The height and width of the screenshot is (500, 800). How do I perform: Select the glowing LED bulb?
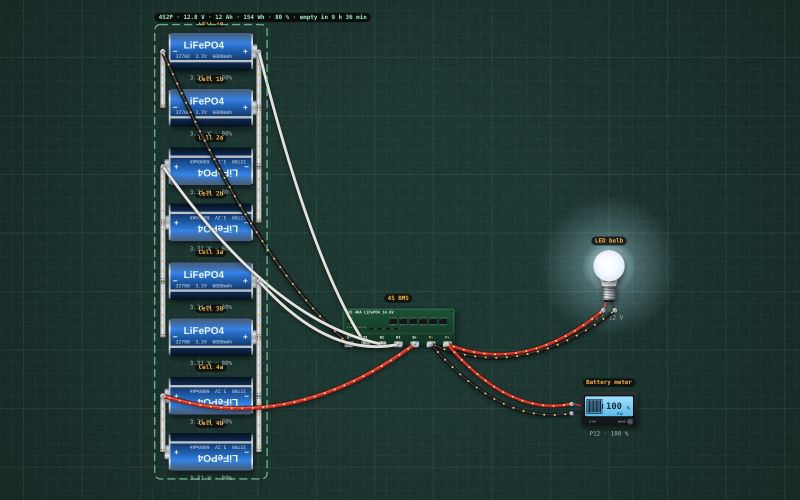[609, 276]
